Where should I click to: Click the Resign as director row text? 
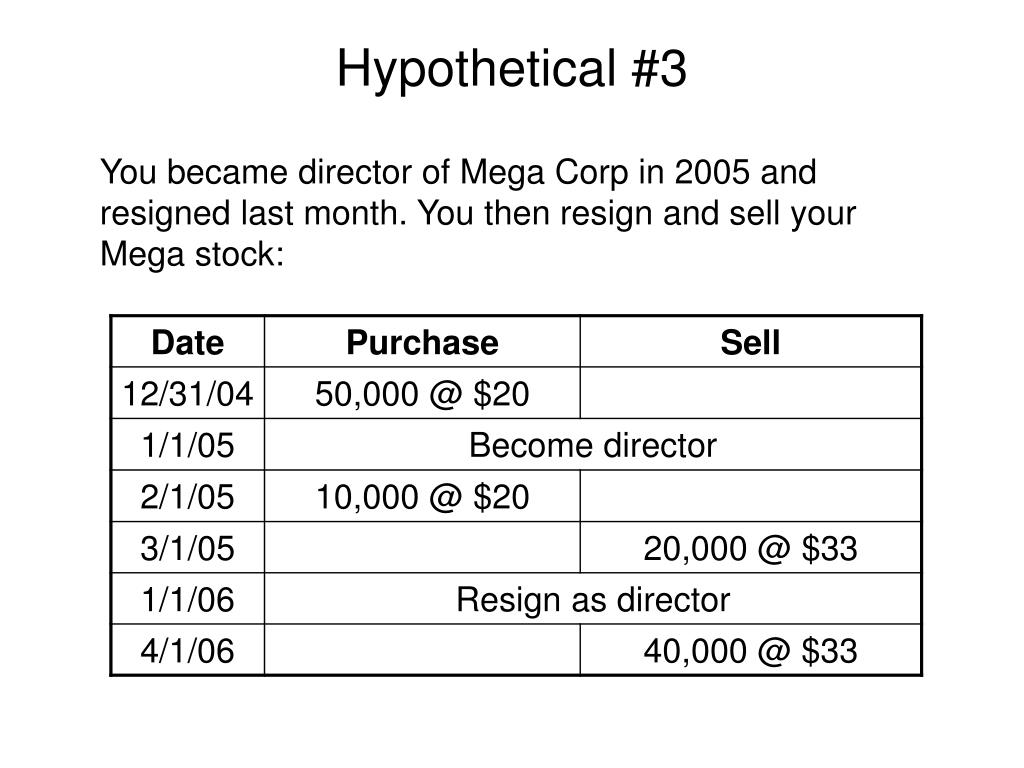pyautogui.click(x=592, y=600)
